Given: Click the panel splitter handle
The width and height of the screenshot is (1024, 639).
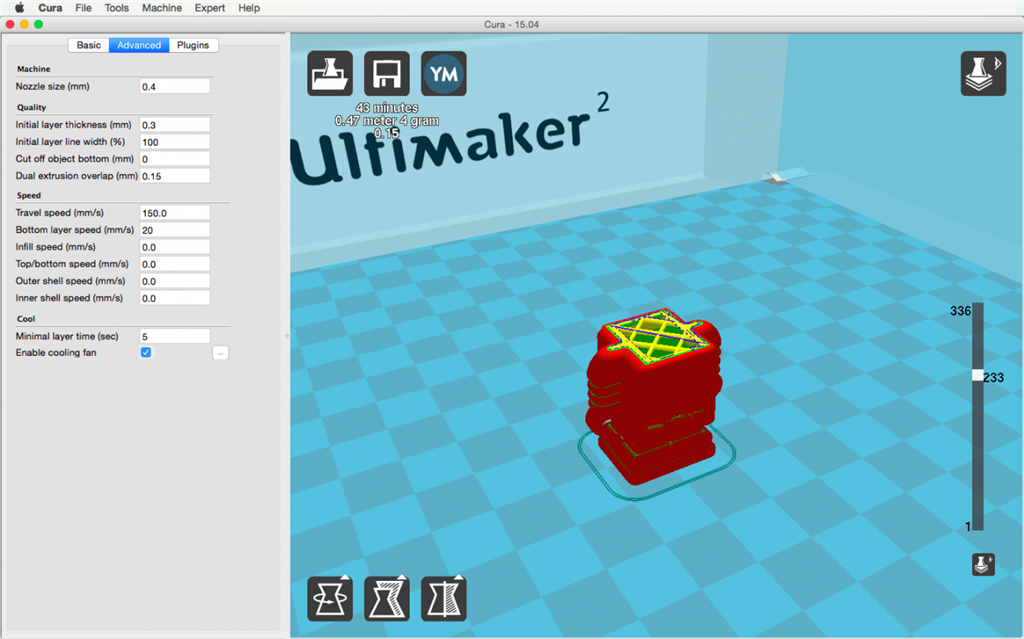Looking at the screenshot, I should (287, 336).
